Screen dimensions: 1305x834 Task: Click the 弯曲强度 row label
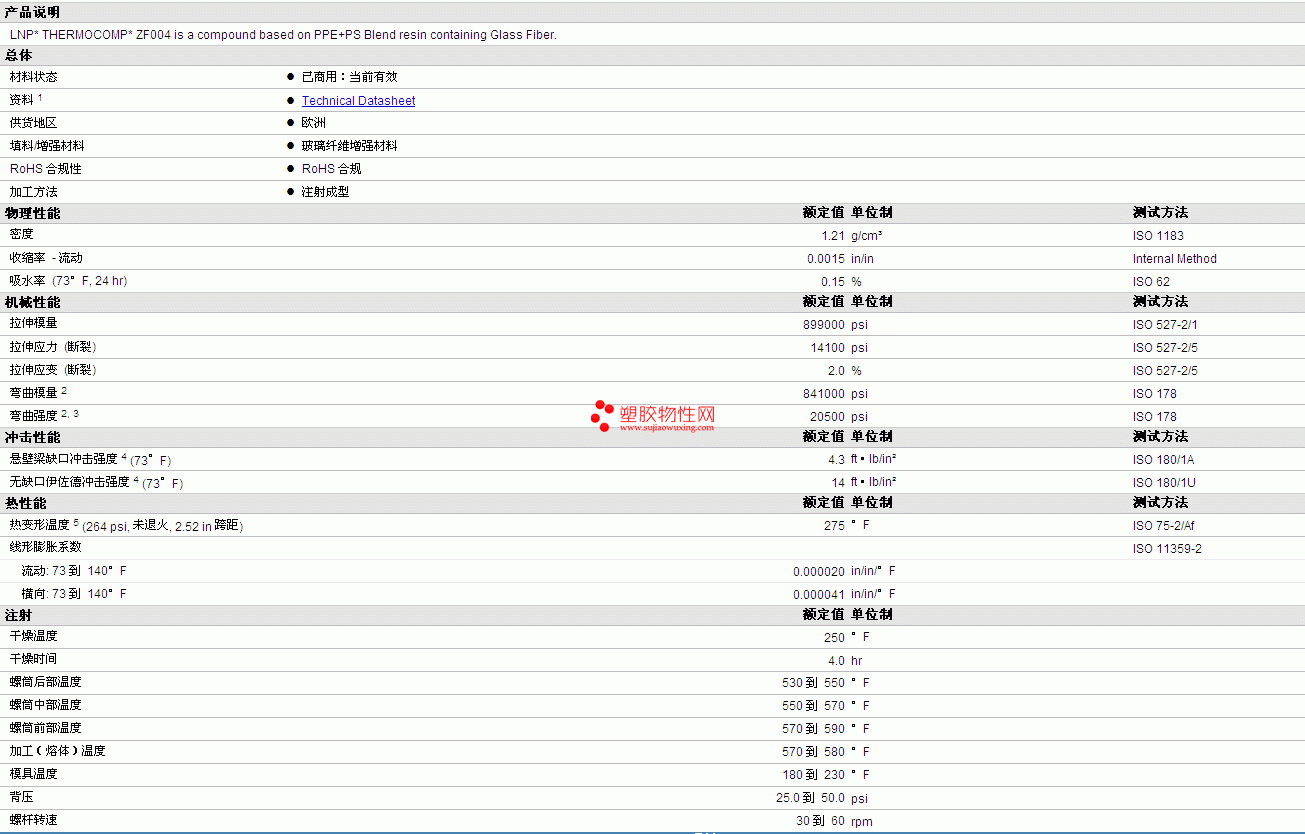tap(34, 416)
